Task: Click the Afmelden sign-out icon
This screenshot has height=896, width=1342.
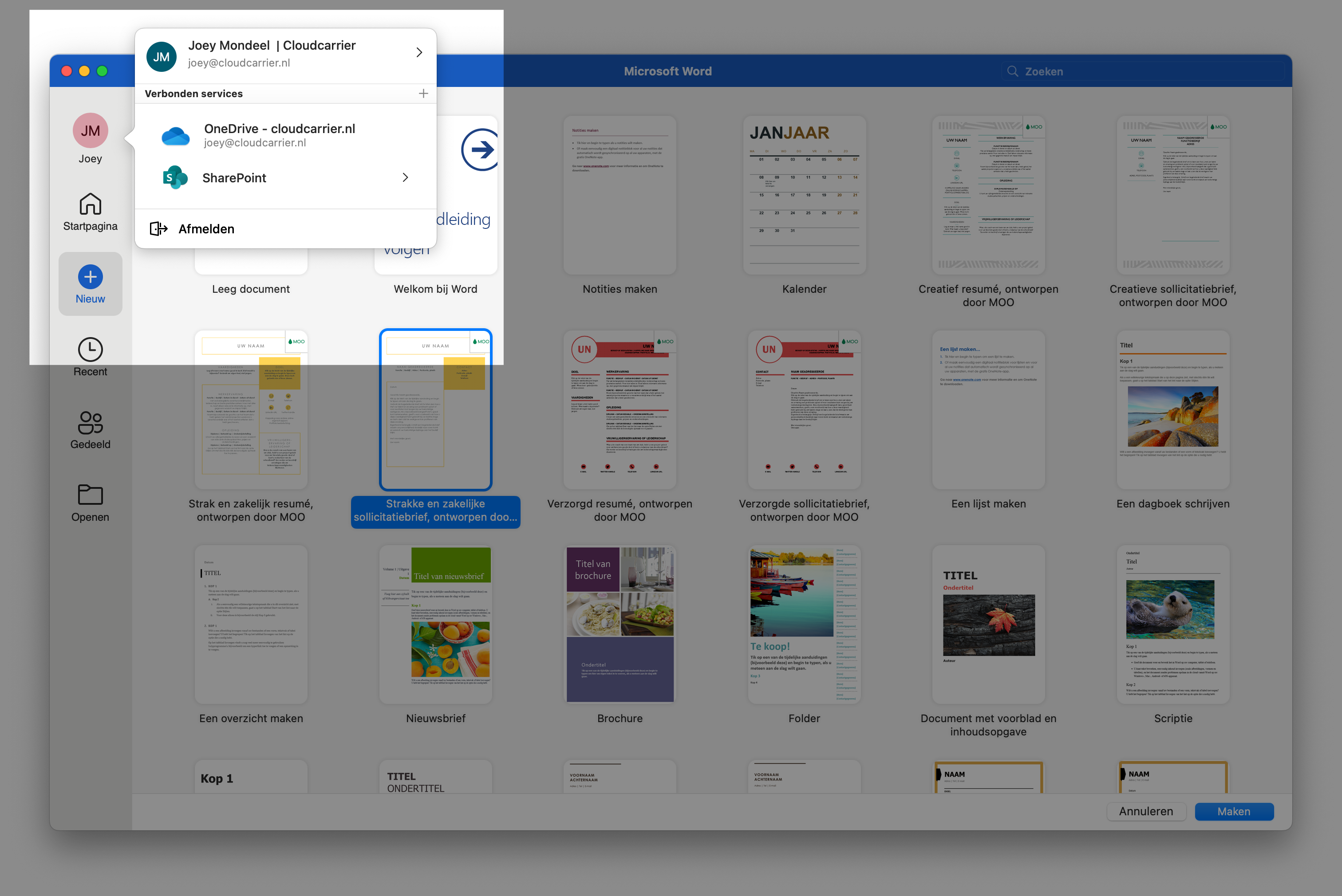Action: pos(158,228)
